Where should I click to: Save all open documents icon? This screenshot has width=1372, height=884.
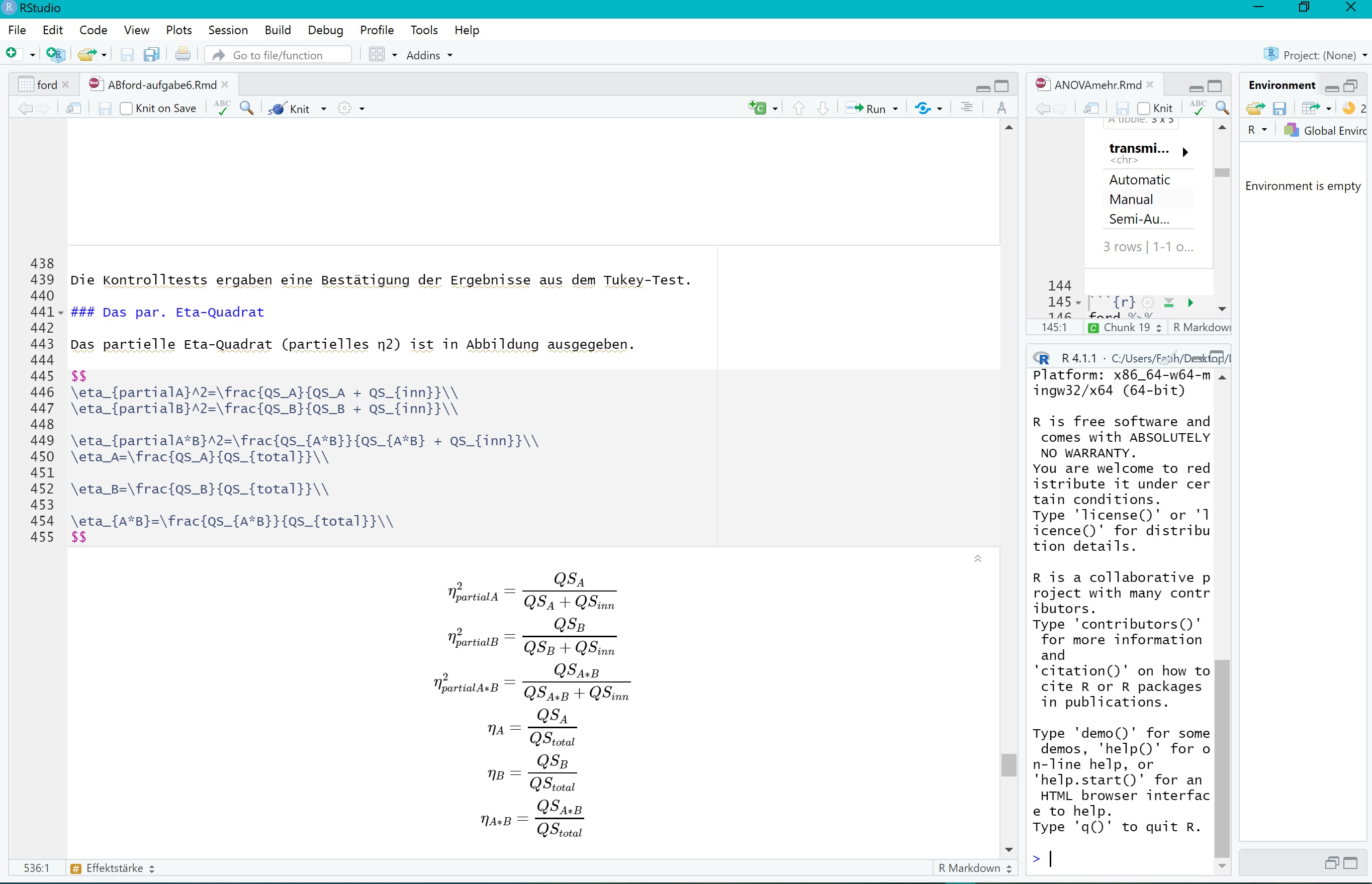coord(151,55)
